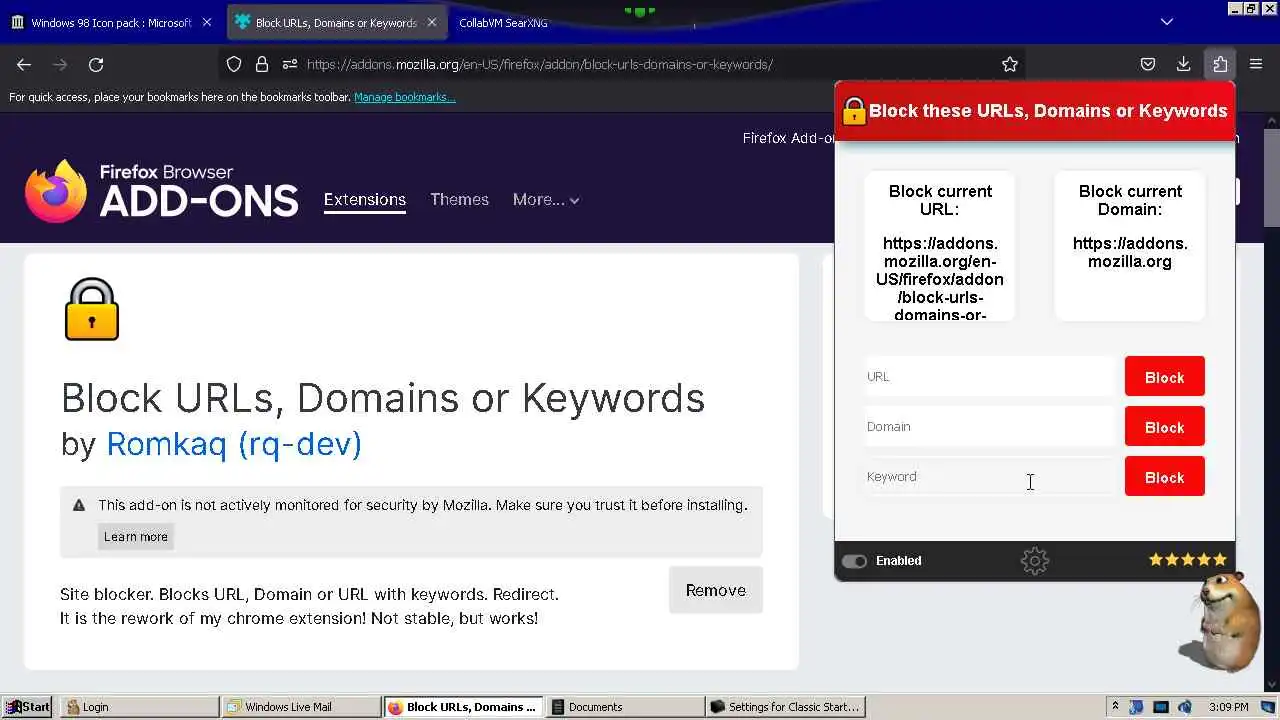This screenshot has height=720, width=1280.
Task: Open the list all tabs dropdown arrow
Action: [x=1166, y=22]
